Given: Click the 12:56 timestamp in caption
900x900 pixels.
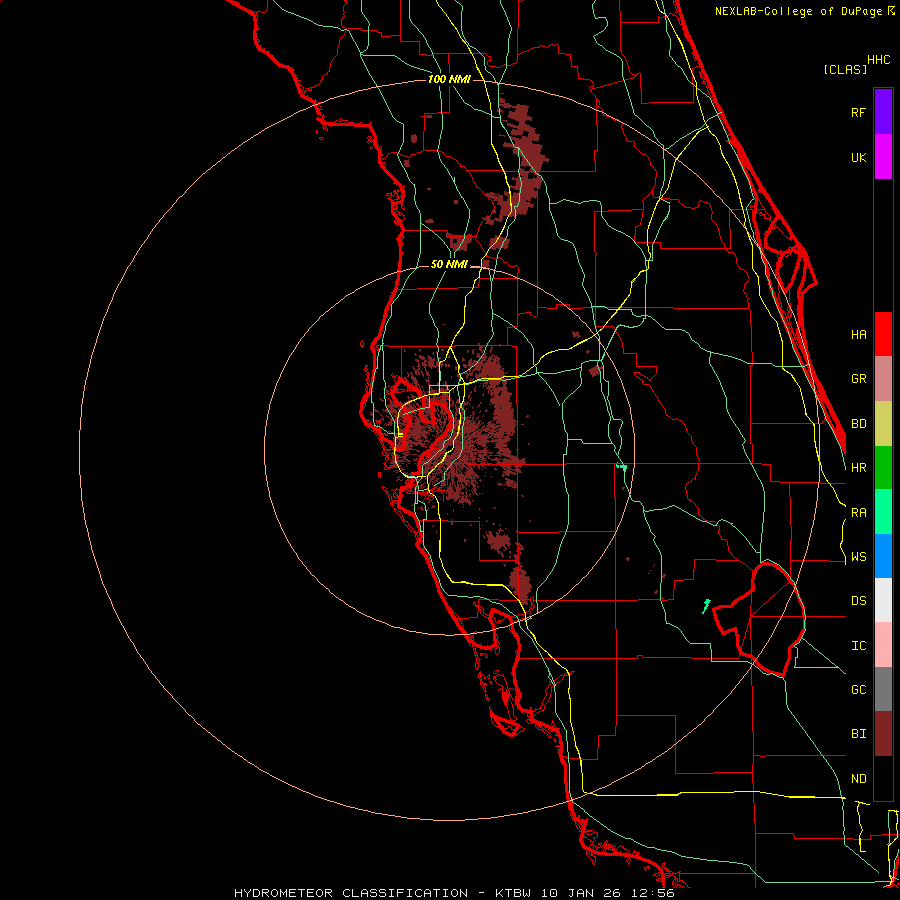Looking at the screenshot, I should (x=654, y=893).
